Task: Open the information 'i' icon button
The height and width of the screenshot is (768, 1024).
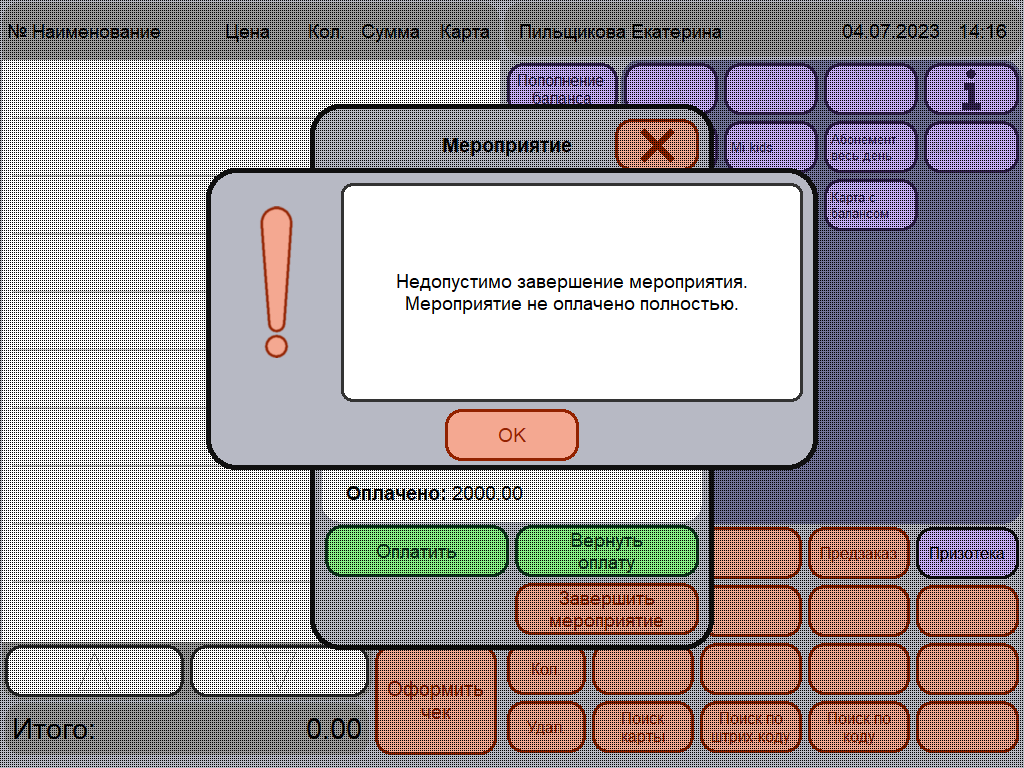Action: (x=972, y=89)
